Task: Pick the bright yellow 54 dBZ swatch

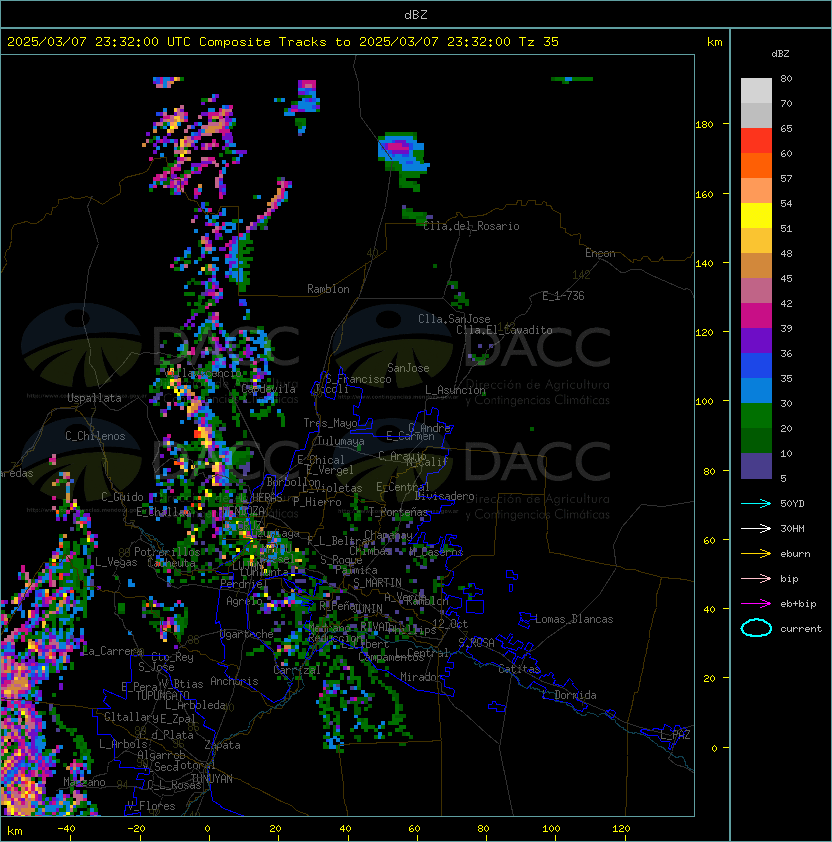Action: coord(756,216)
